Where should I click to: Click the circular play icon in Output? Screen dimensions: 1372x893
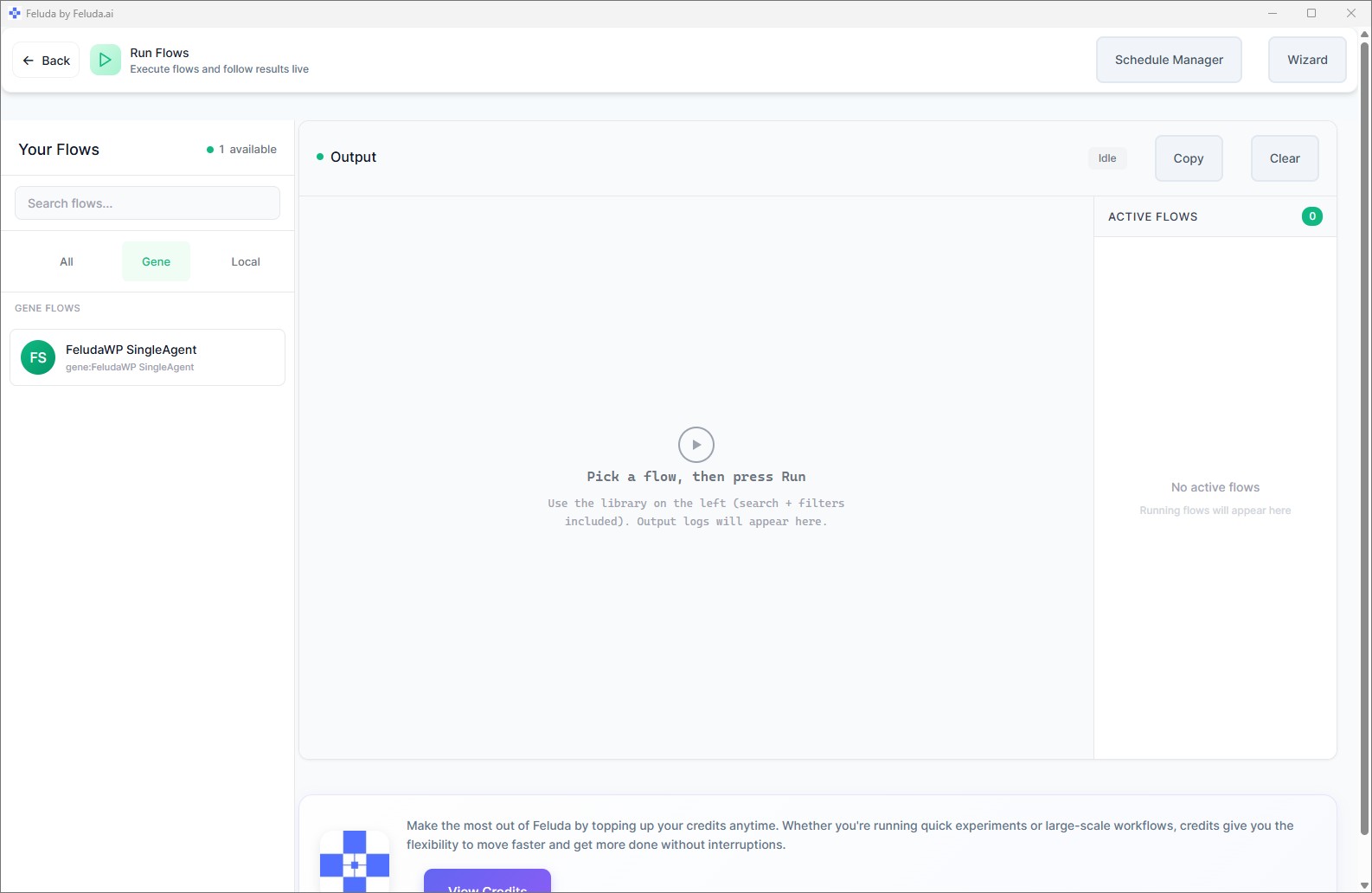pyautogui.click(x=696, y=445)
